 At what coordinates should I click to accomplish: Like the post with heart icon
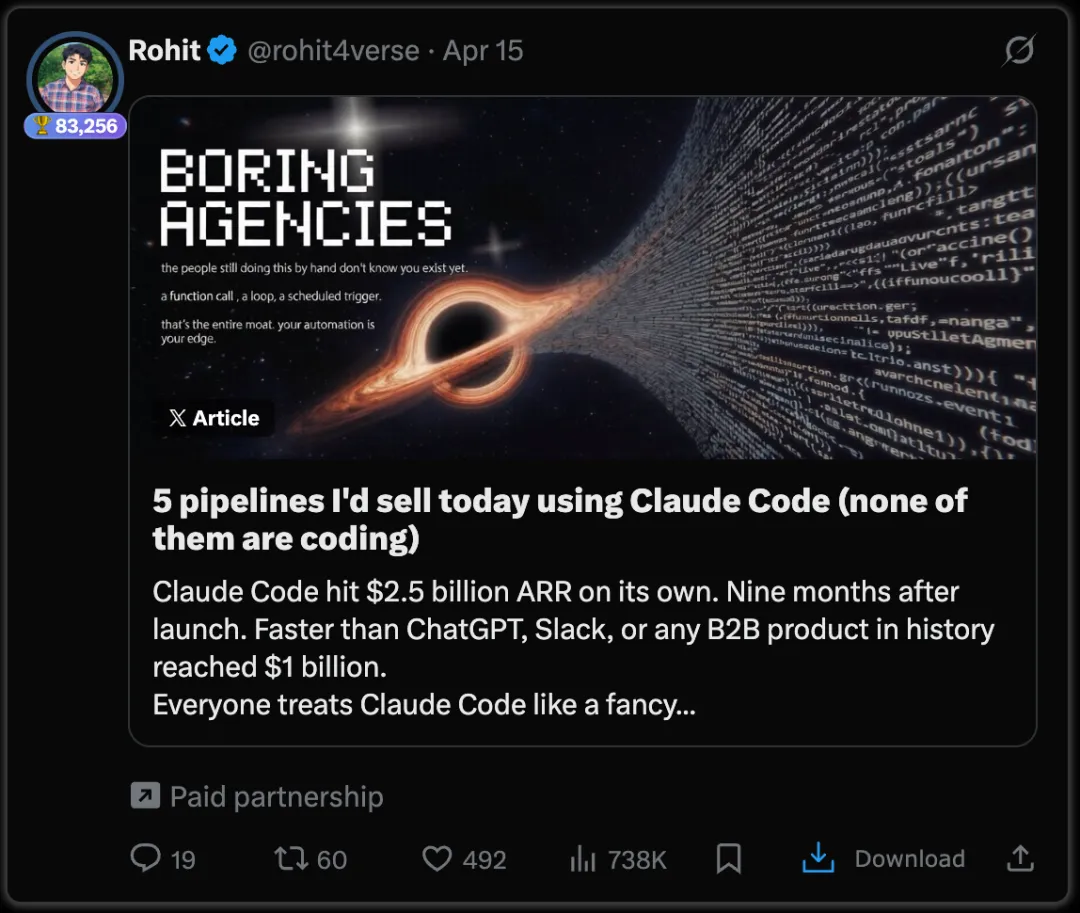click(x=437, y=859)
